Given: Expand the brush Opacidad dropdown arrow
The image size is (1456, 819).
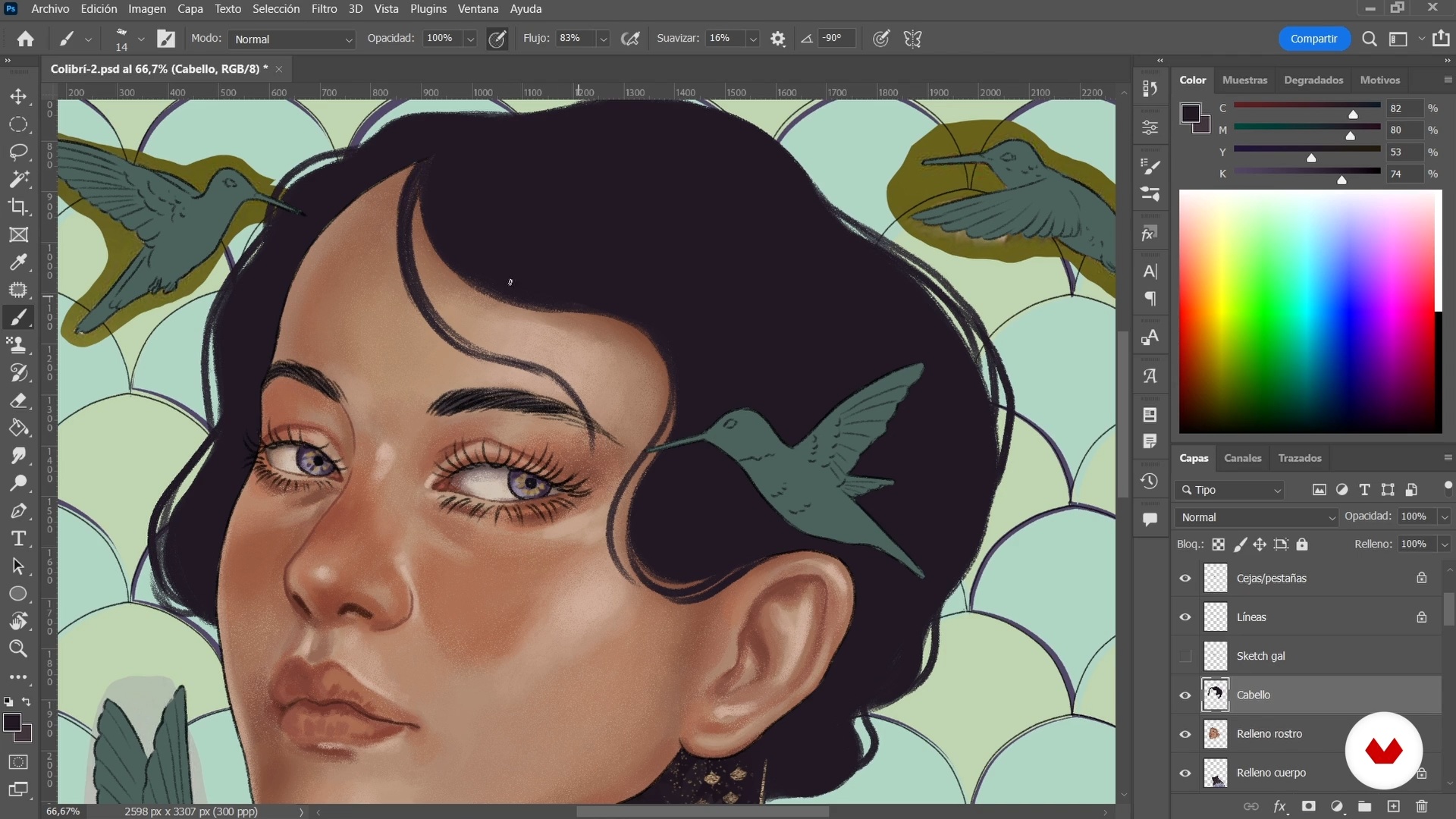Looking at the screenshot, I should pyautogui.click(x=470, y=39).
